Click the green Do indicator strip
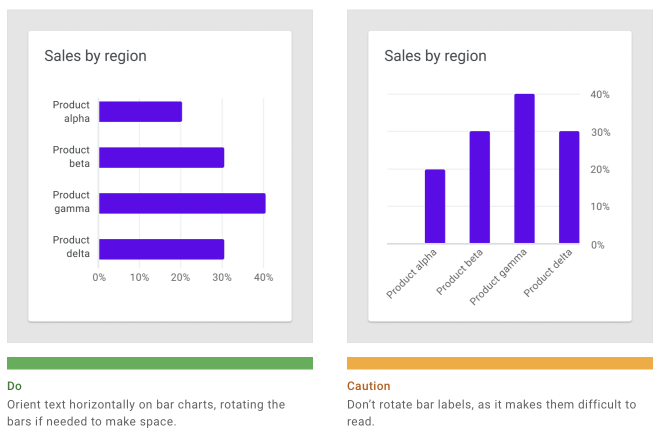 pyautogui.click(x=160, y=363)
